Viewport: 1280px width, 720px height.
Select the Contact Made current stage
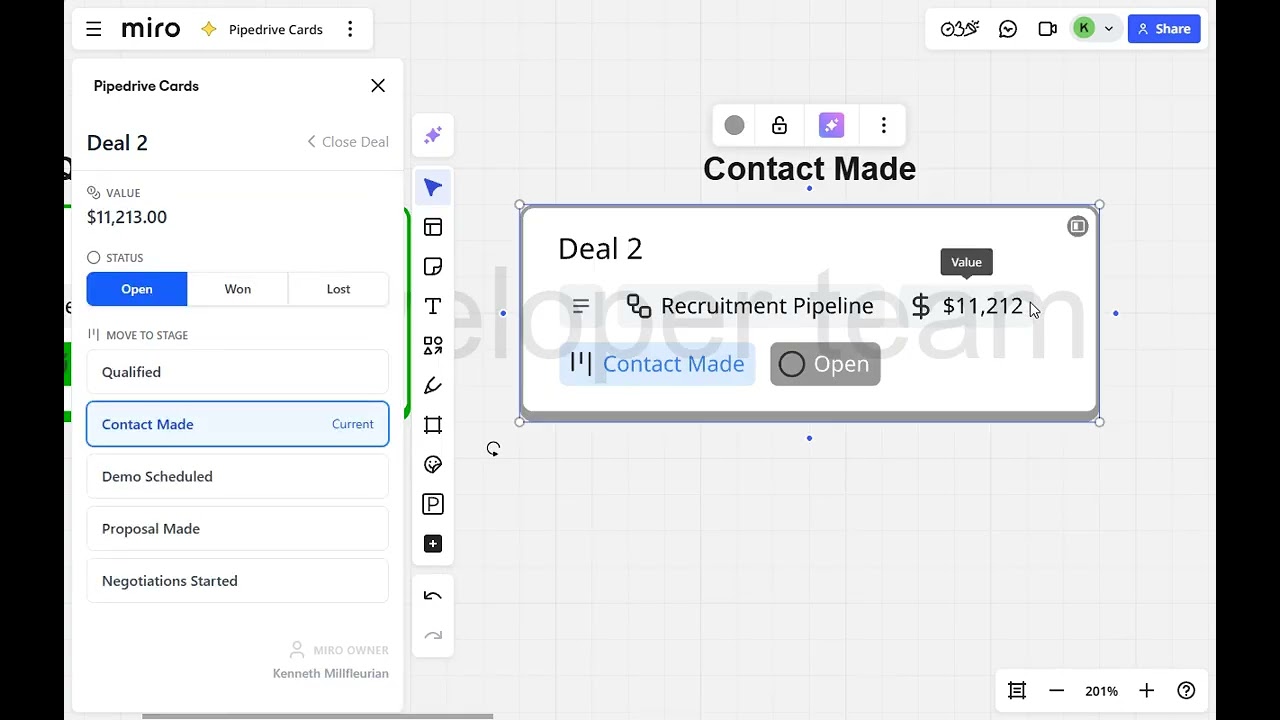pos(238,424)
